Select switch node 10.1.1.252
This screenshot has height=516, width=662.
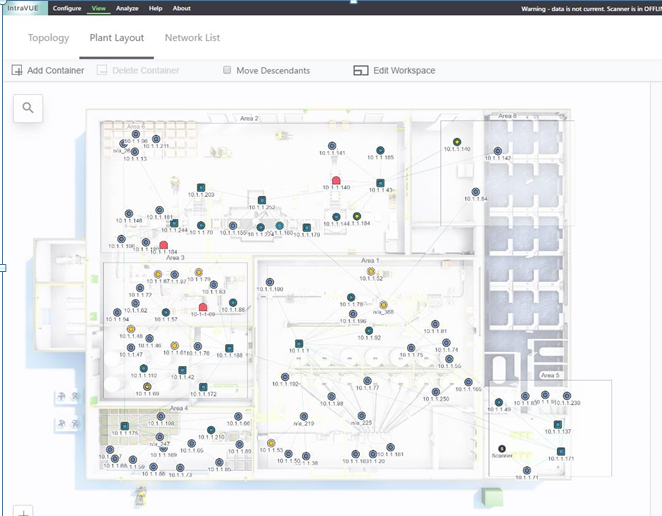[x=262, y=200]
